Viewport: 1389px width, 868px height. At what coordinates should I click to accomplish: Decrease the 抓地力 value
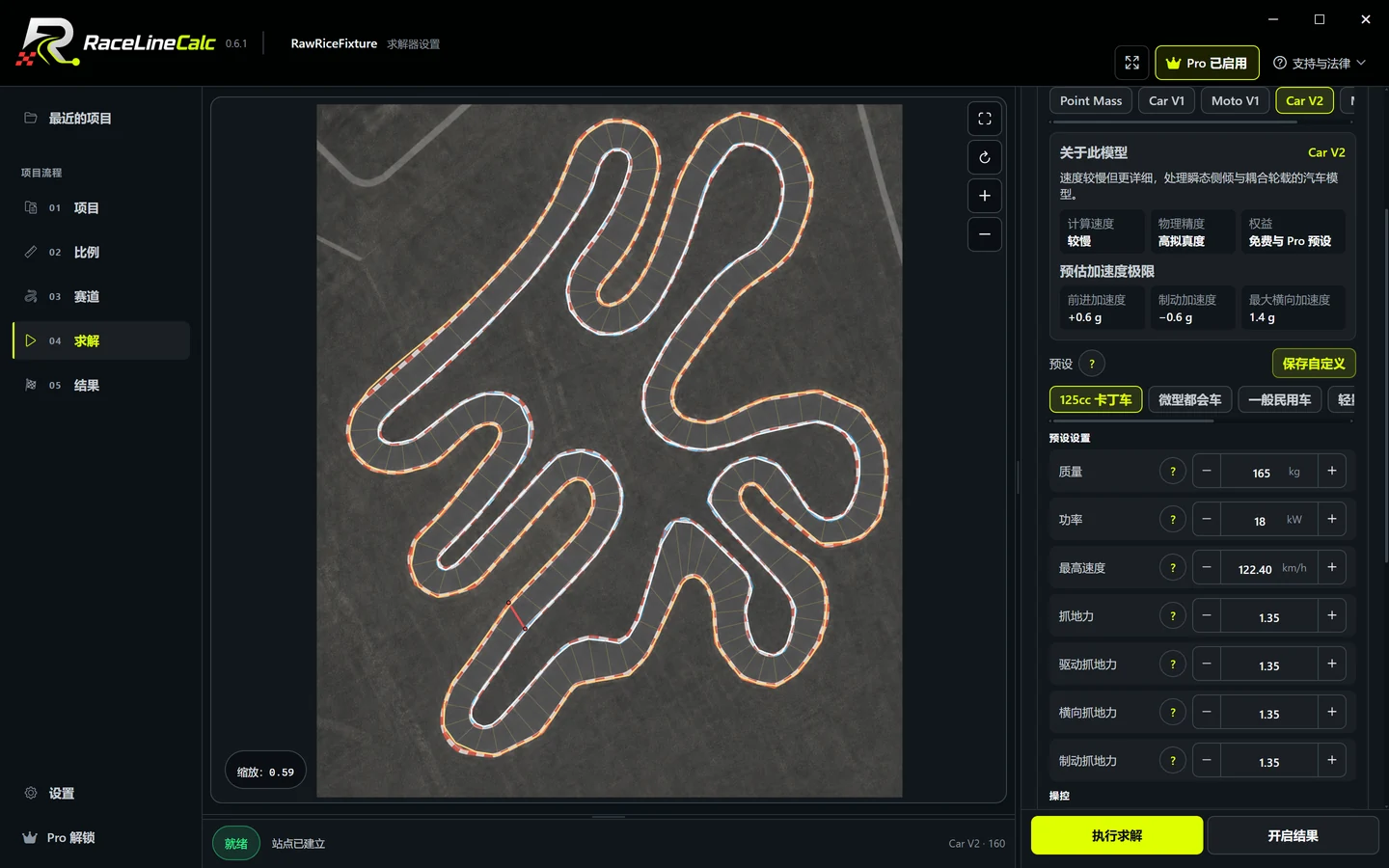tap(1207, 615)
